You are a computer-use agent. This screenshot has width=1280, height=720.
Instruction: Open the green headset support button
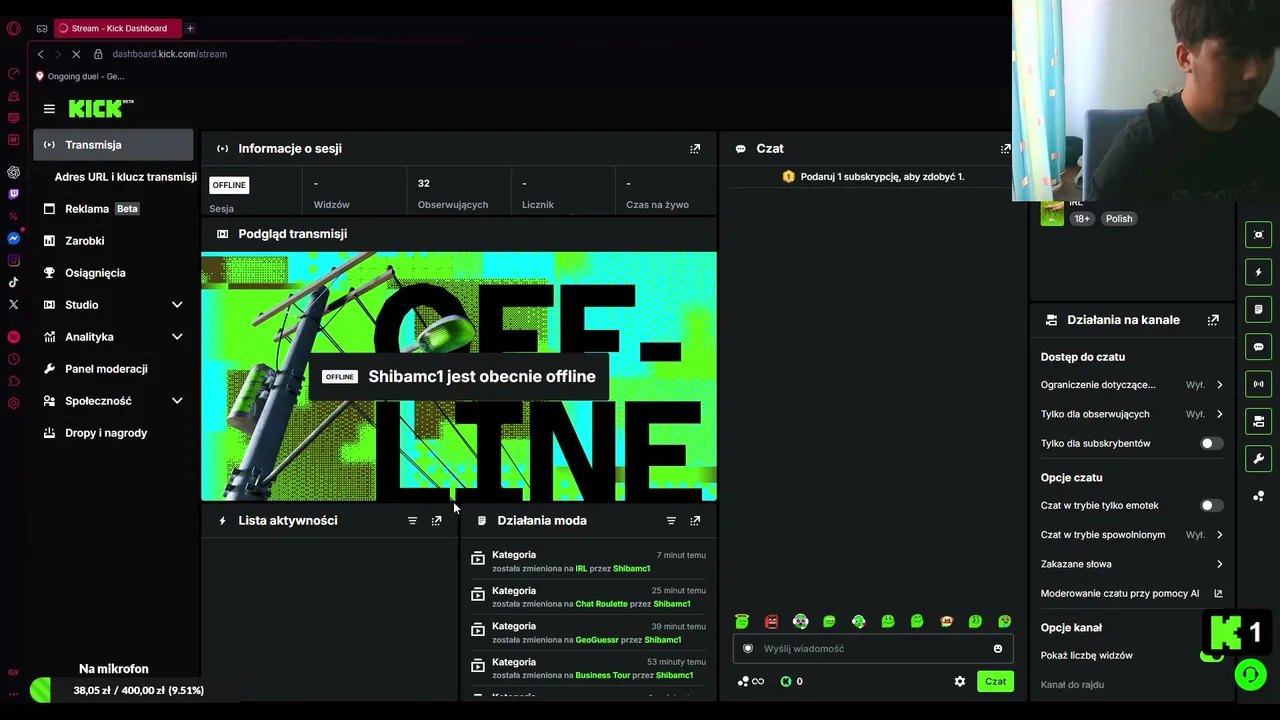pos(1250,675)
